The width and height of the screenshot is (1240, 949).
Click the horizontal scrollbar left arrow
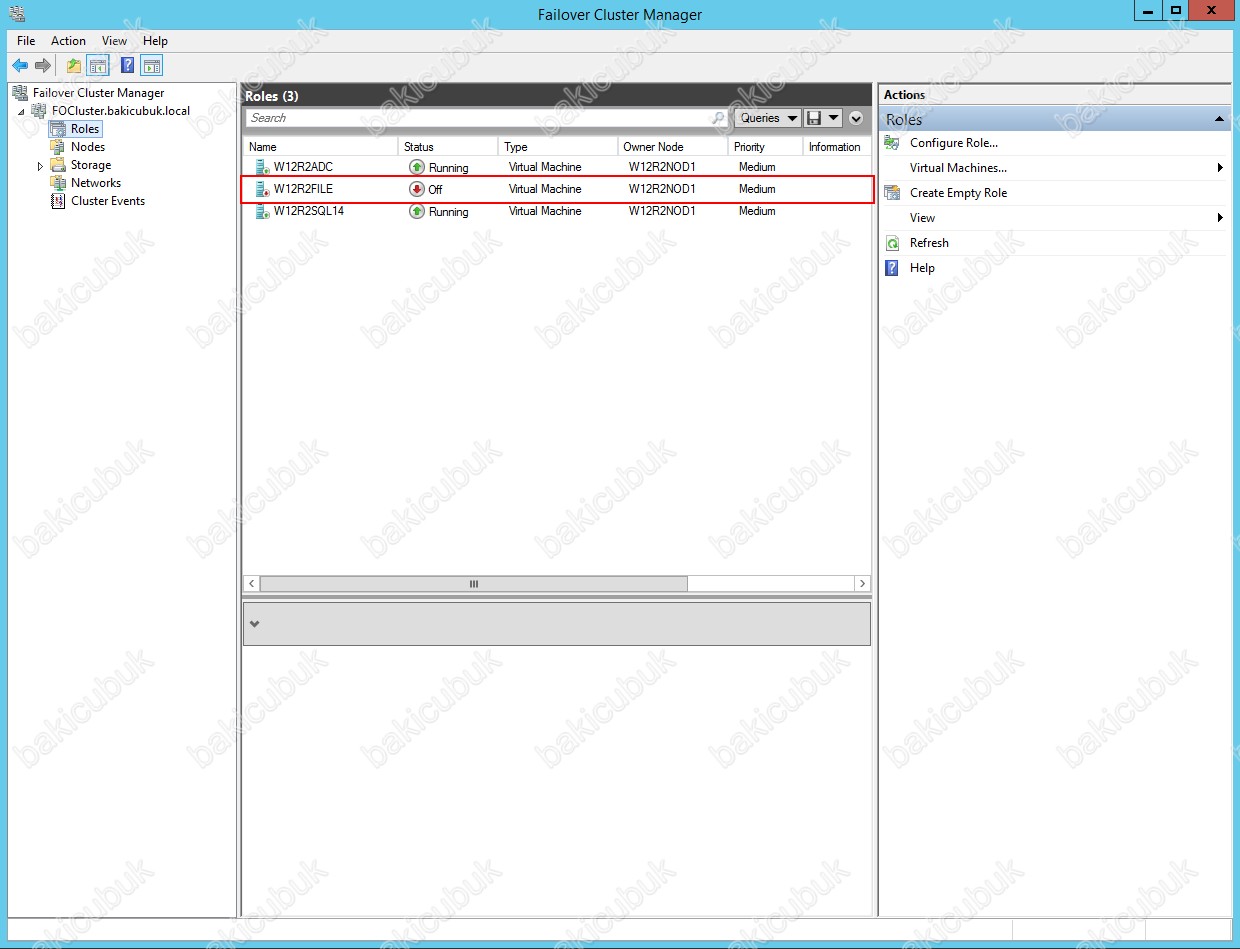[252, 583]
